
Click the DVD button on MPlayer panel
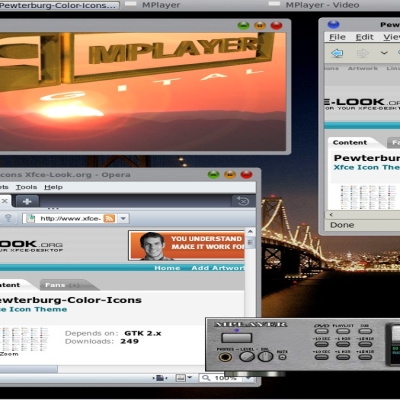[x=321, y=331]
